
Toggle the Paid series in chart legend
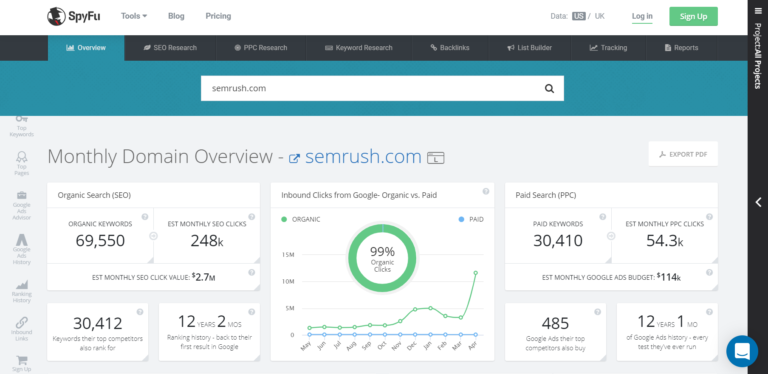pyautogui.click(x=471, y=219)
